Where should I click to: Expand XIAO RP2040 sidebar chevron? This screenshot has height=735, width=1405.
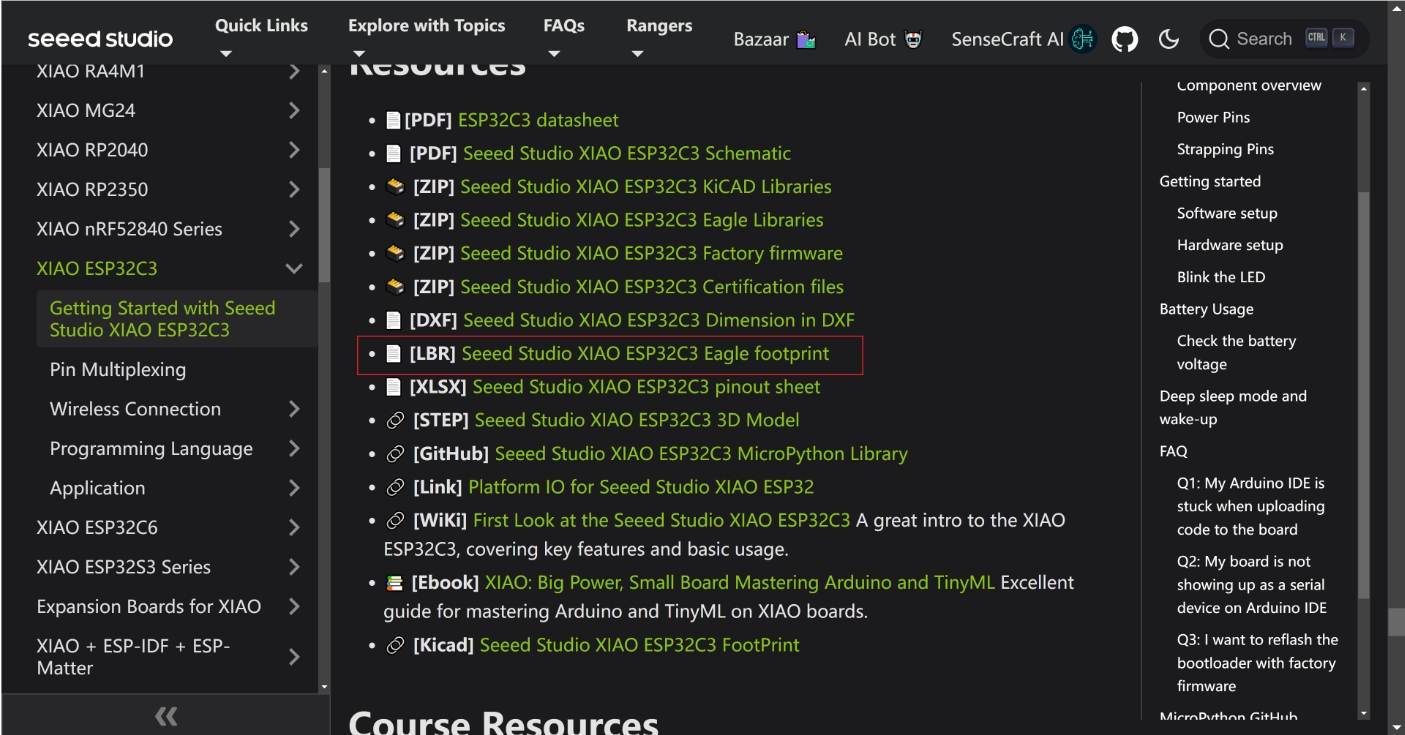click(294, 150)
